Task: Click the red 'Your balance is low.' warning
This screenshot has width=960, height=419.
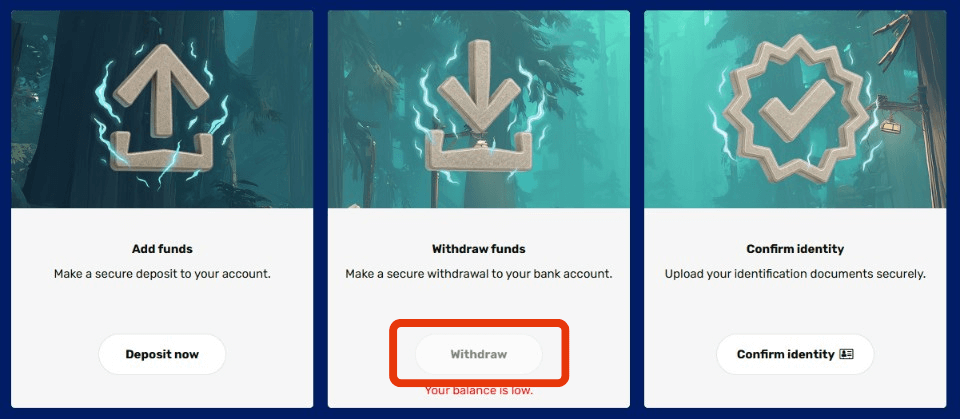Action: click(479, 390)
